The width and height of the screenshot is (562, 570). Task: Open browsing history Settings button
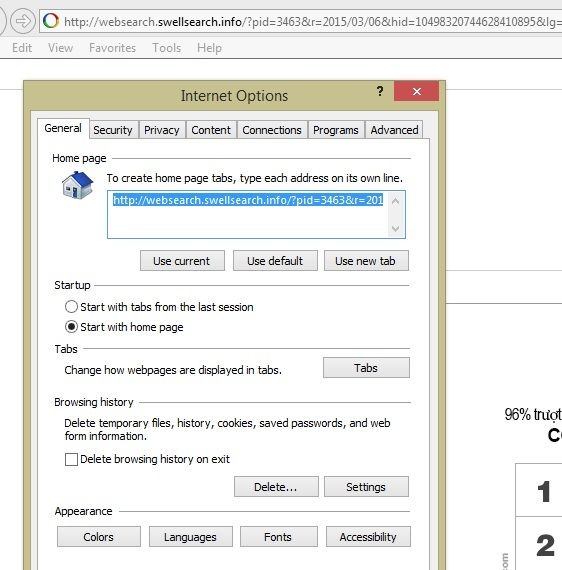(x=366, y=486)
